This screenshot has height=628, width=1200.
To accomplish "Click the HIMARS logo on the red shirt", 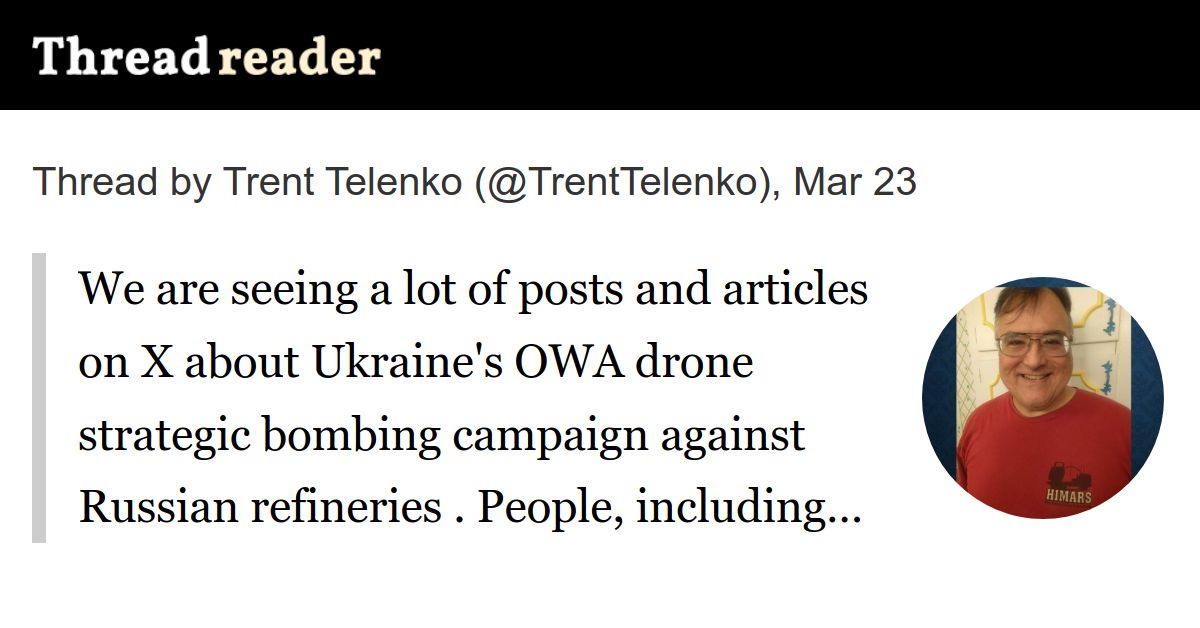I will (1068, 482).
